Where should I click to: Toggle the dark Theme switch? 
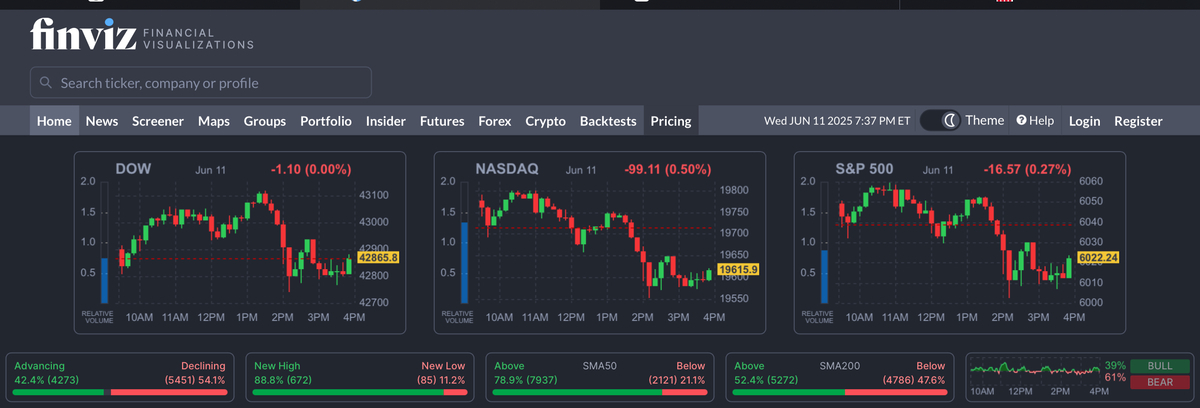pyautogui.click(x=939, y=121)
